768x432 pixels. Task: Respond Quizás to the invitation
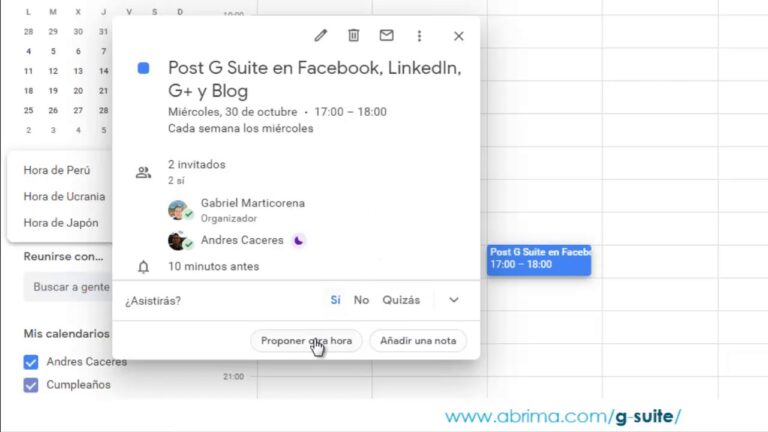pos(401,300)
